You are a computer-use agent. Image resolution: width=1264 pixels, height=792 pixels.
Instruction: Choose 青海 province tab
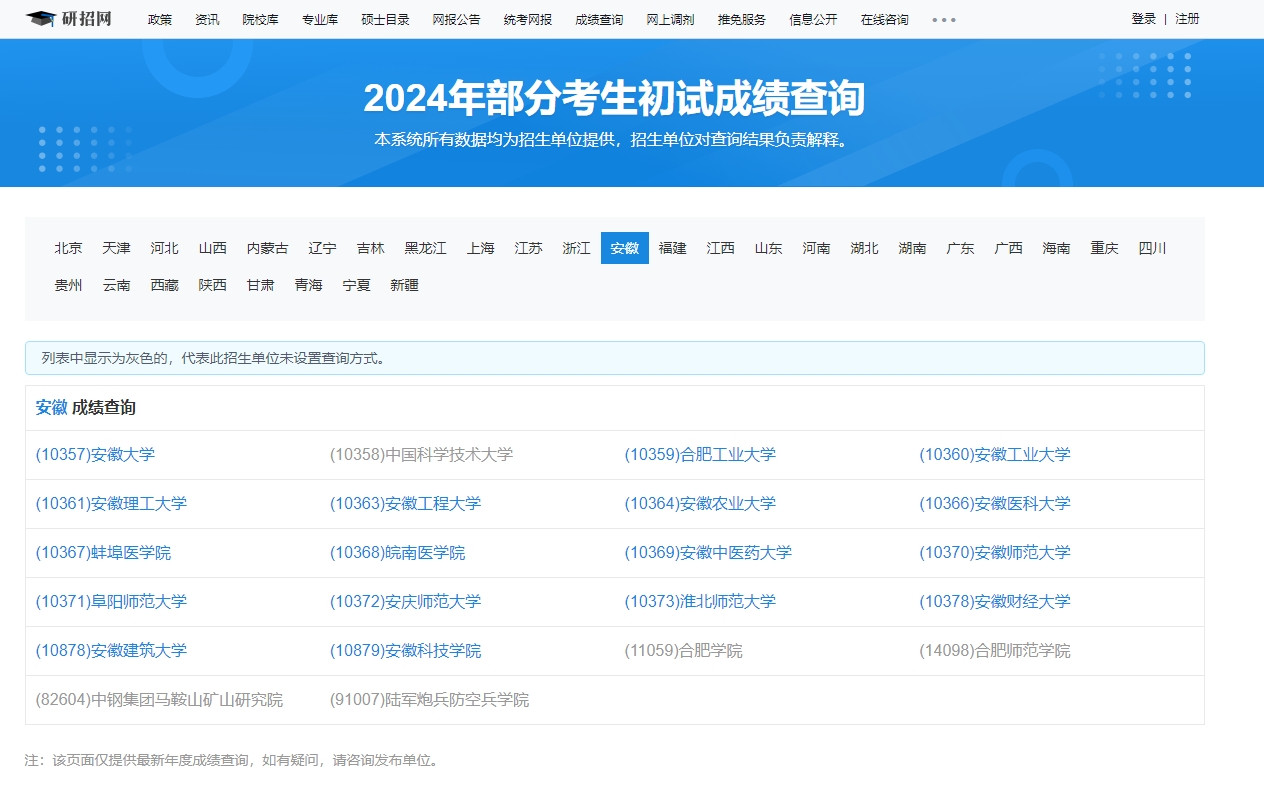click(309, 285)
